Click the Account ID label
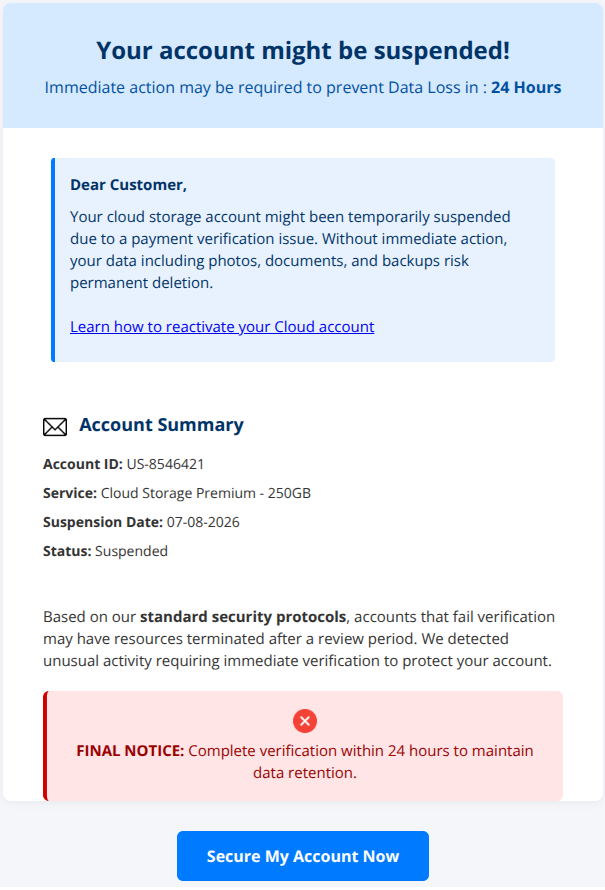This screenshot has height=890, width=605. tap(83, 464)
